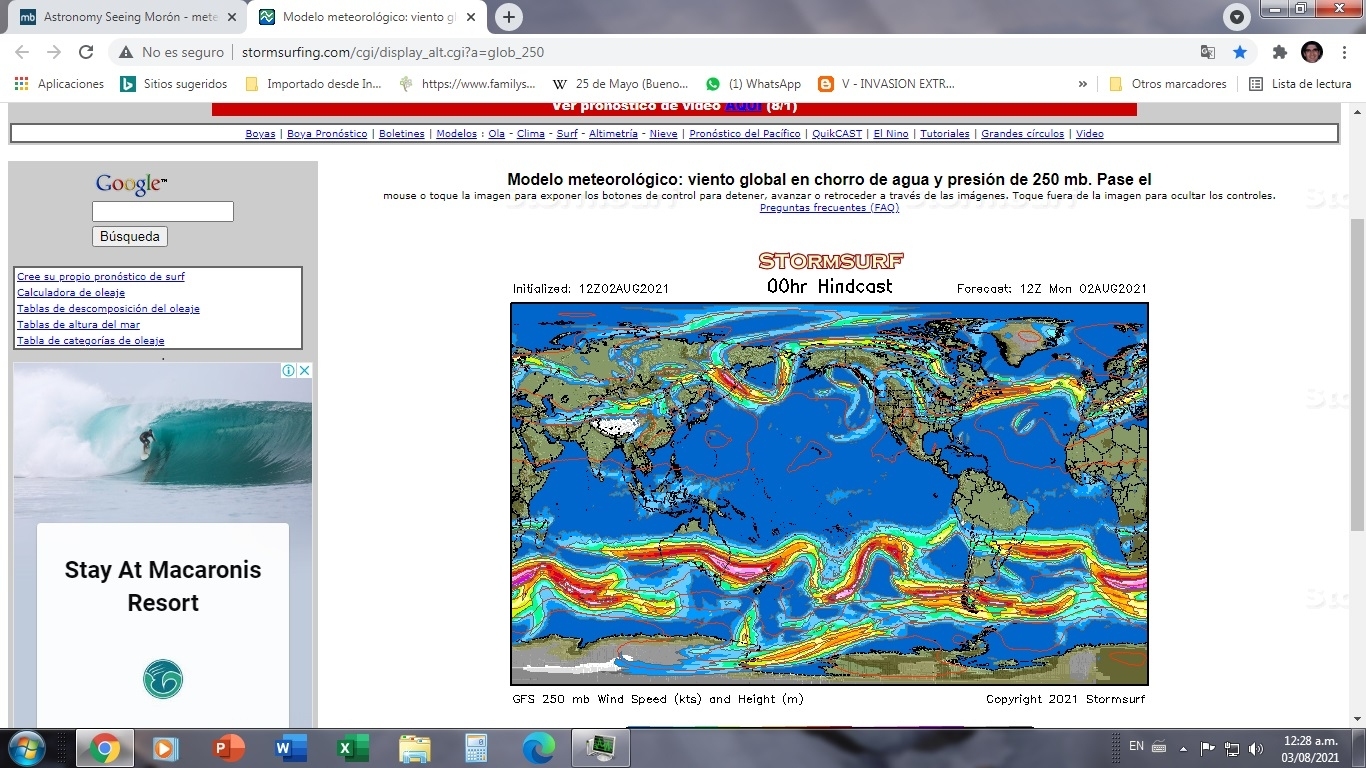Open Calculadora de oleaje link
Image resolution: width=1366 pixels, height=768 pixels.
pos(71,292)
